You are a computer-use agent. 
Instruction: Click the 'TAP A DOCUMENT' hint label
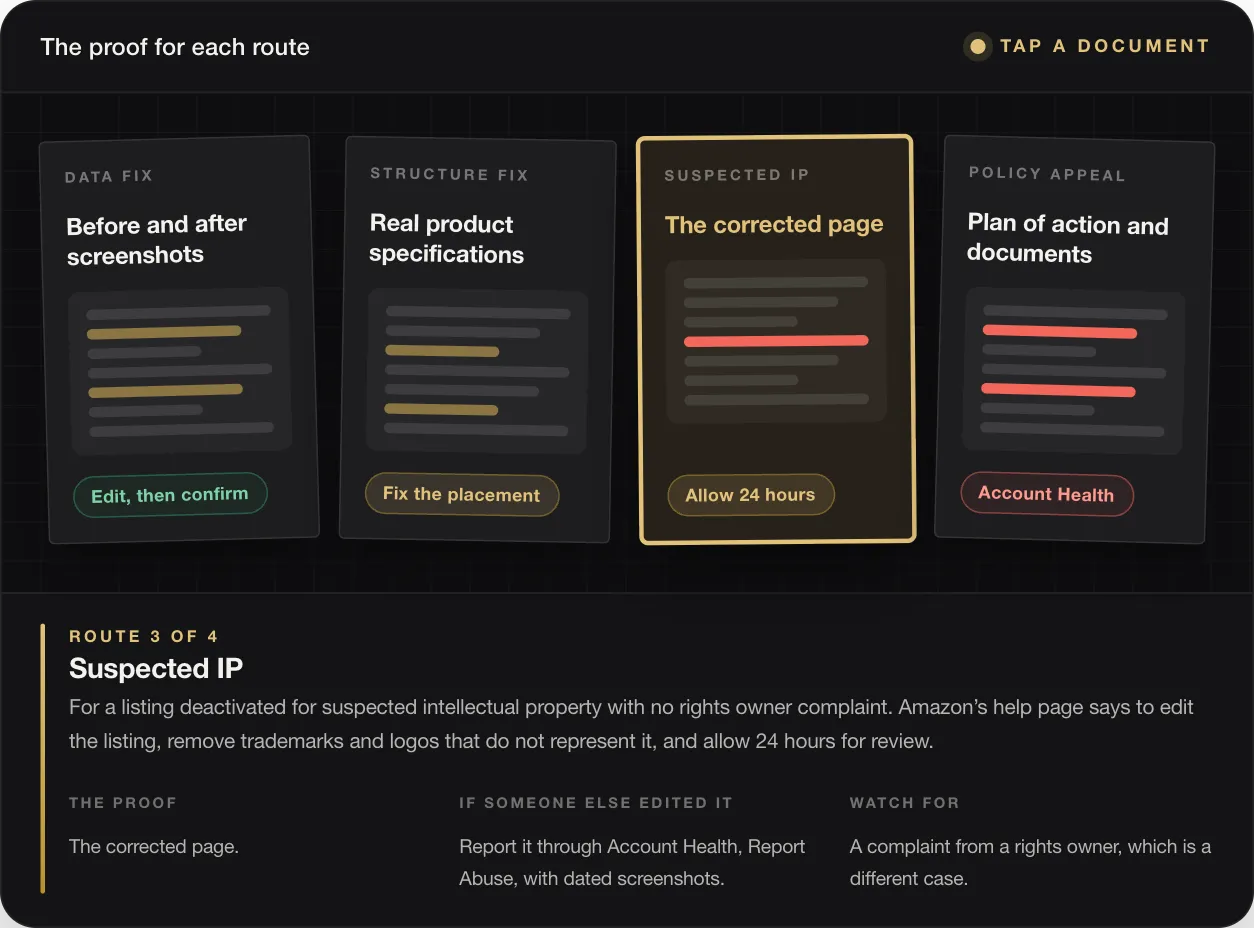pyautogui.click(x=1105, y=46)
